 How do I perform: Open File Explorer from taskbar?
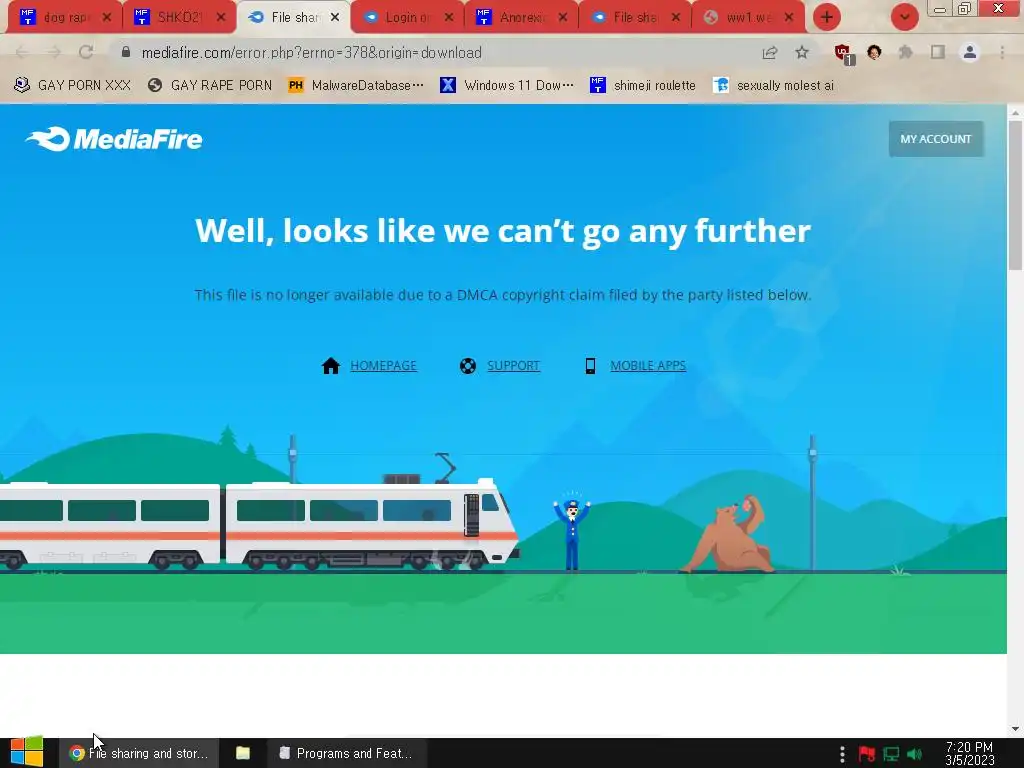[x=243, y=753]
